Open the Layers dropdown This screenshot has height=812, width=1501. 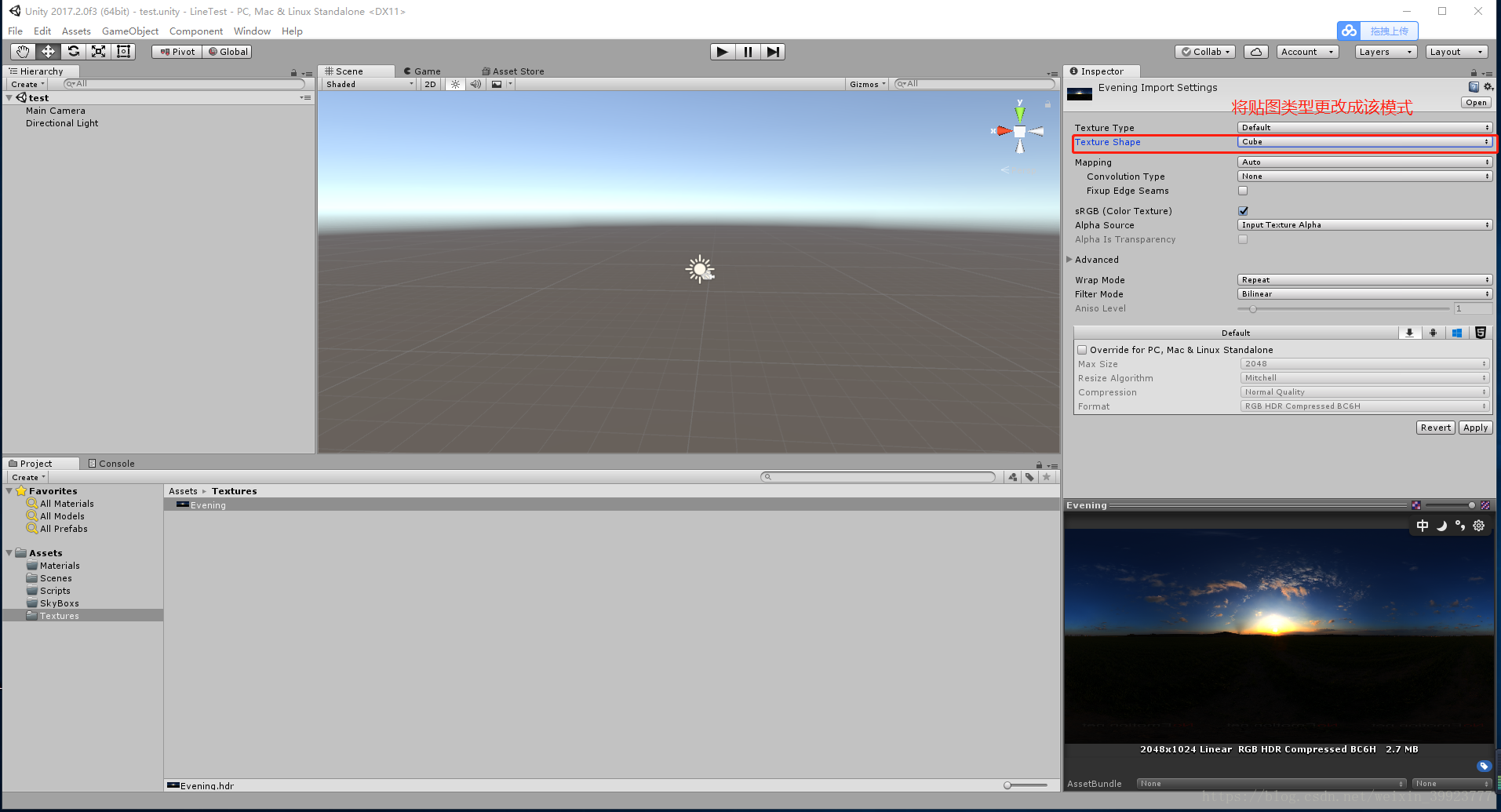point(1386,52)
